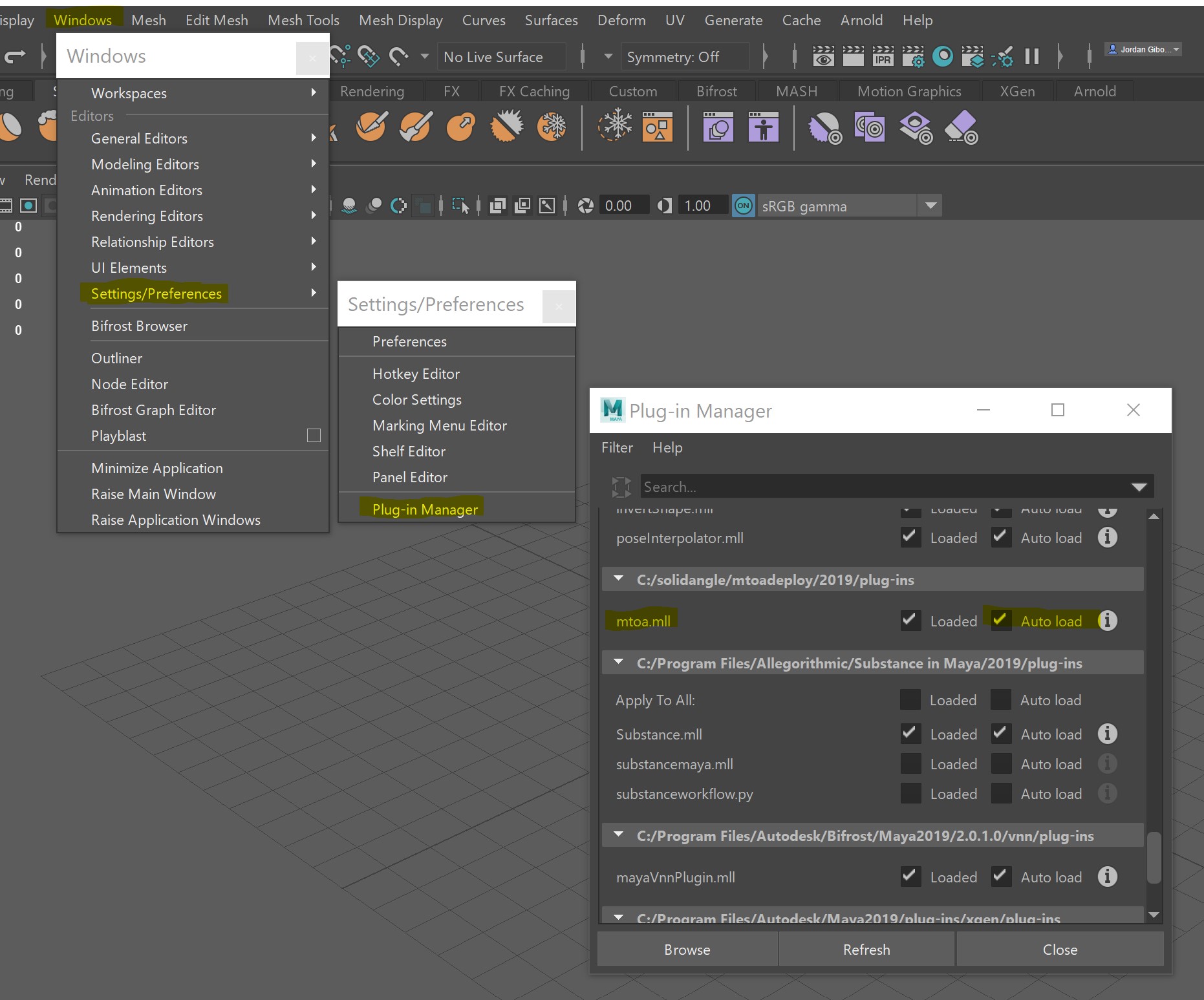1204x1000 pixels.
Task: Click the Open Render View clapperboard icon
Action: (823, 57)
